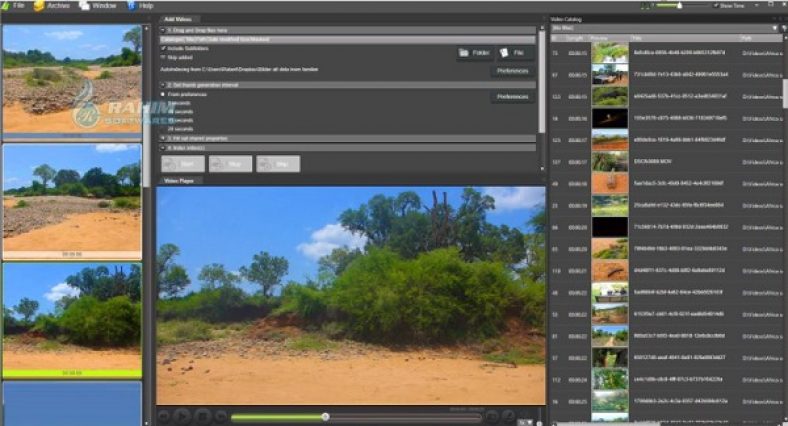Expand the section 3 shared properties header
Image resolution: width=788 pixels, height=426 pixels.
click(x=163, y=138)
